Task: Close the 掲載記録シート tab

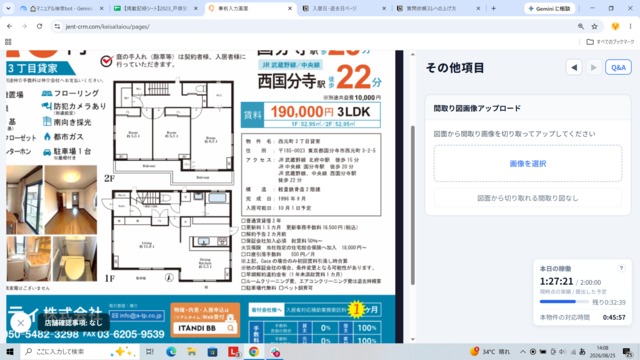Action: (x=196, y=8)
